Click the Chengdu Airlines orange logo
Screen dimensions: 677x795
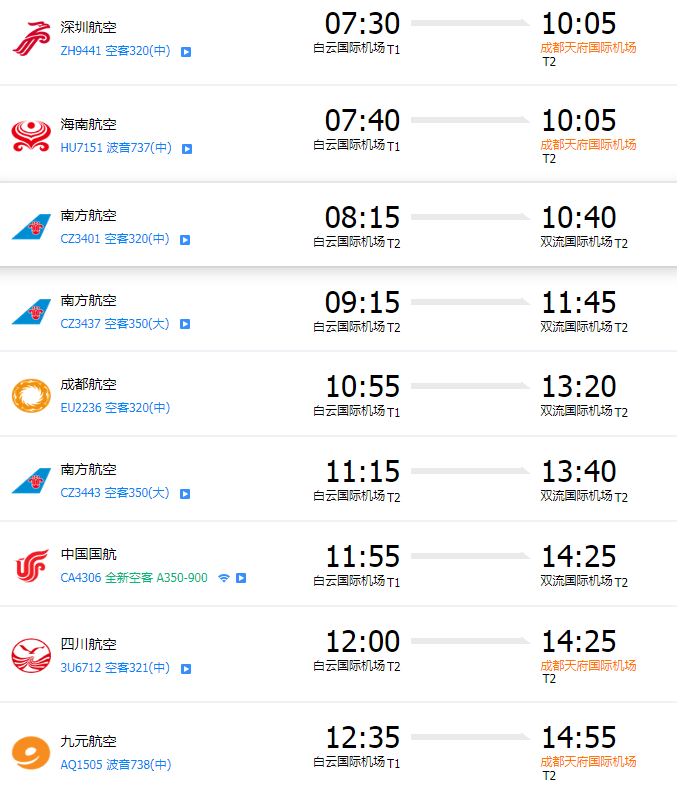pyautogui.click(x=31, y=395)
